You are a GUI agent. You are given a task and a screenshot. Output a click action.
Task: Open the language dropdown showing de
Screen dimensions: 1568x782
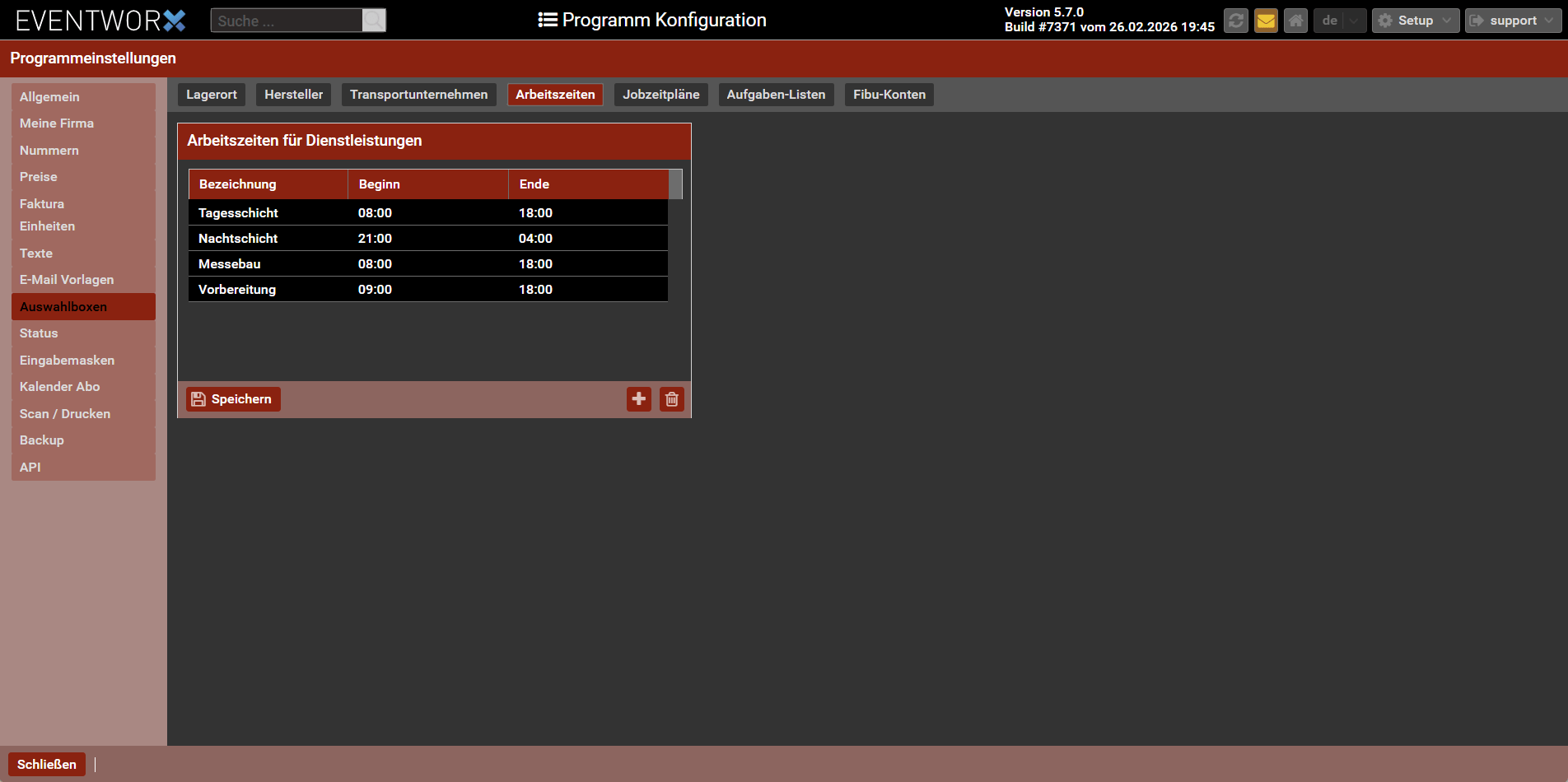1339,21
